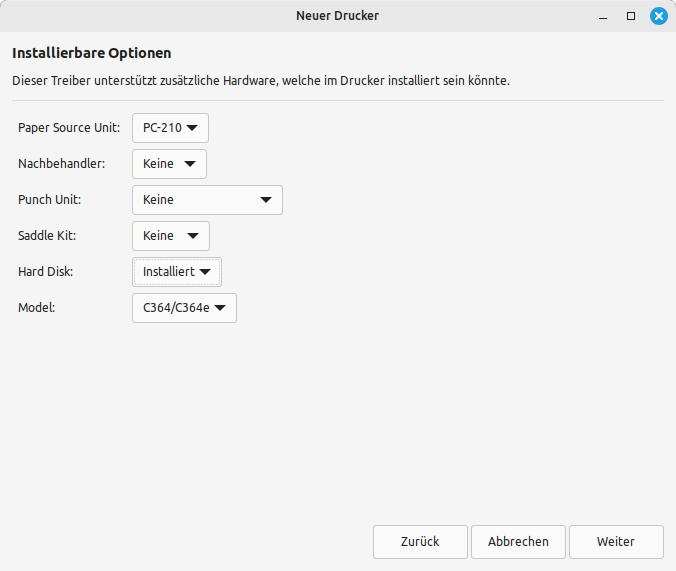The height and width of the screenshot is (571, 676).
Task: Click the Nachbehandler label
Action: tap(62, 164)
